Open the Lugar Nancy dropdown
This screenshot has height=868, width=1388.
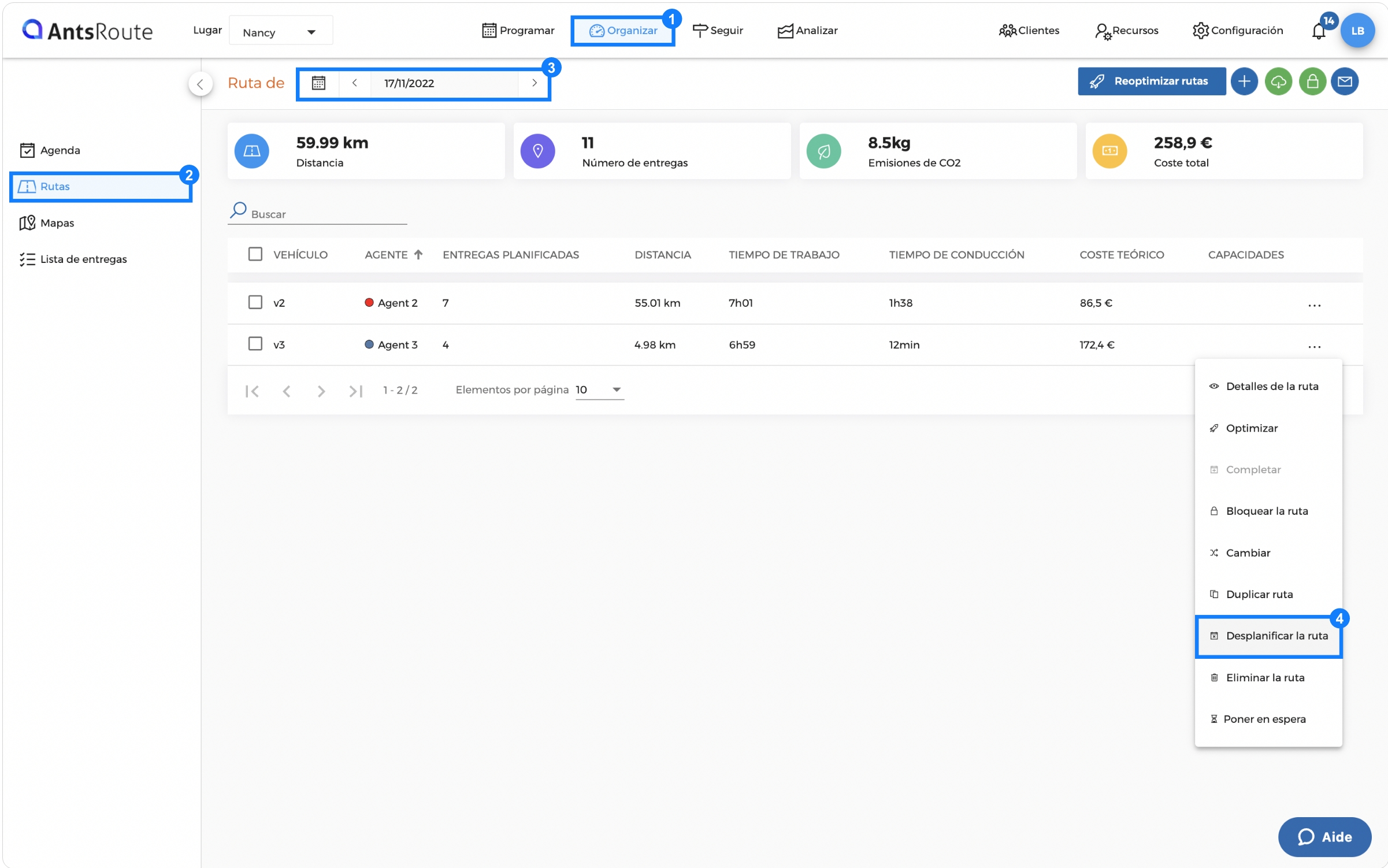point(280,31)
